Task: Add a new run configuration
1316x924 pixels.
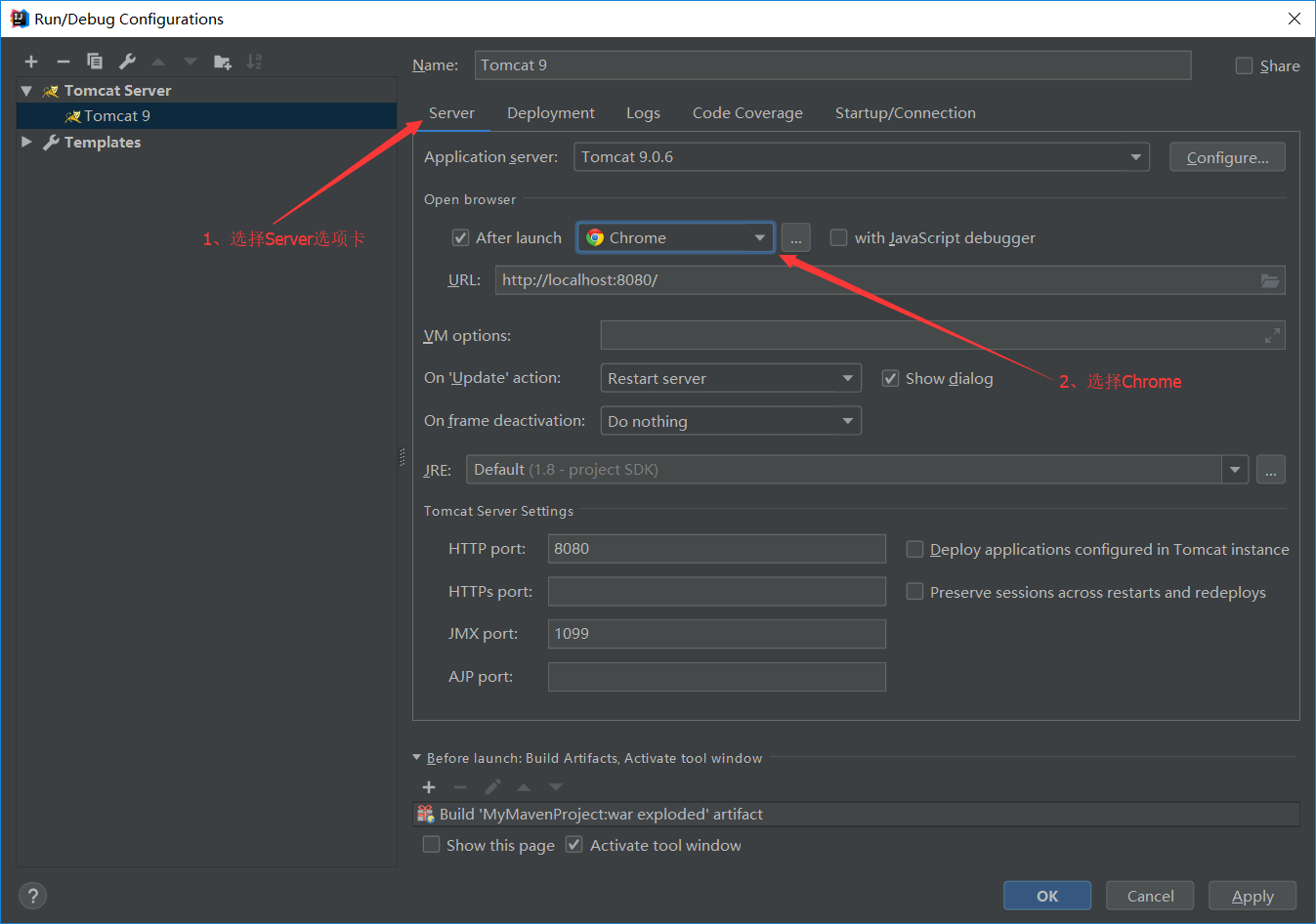Action: (x=30, y=61)
